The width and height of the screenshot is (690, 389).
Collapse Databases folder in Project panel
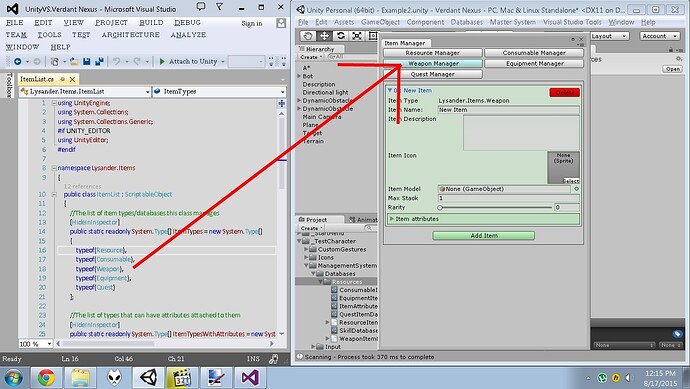click(x=313, y=274)
